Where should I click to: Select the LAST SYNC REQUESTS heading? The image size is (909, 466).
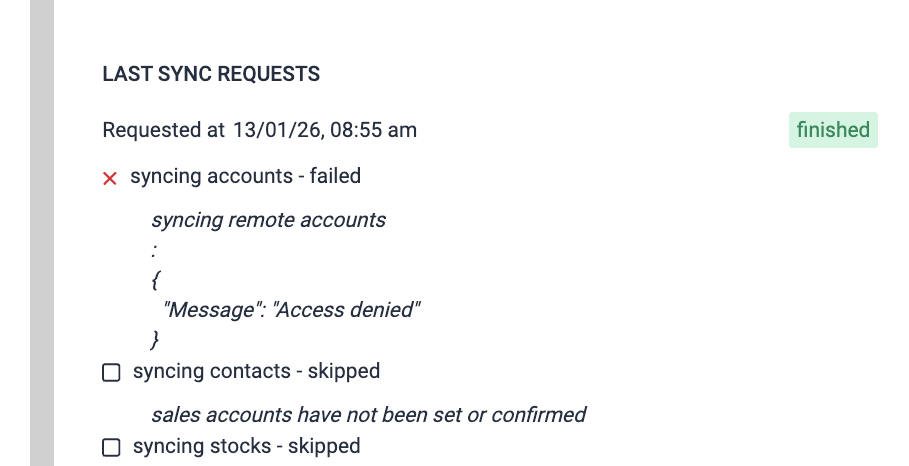[211, 74]
